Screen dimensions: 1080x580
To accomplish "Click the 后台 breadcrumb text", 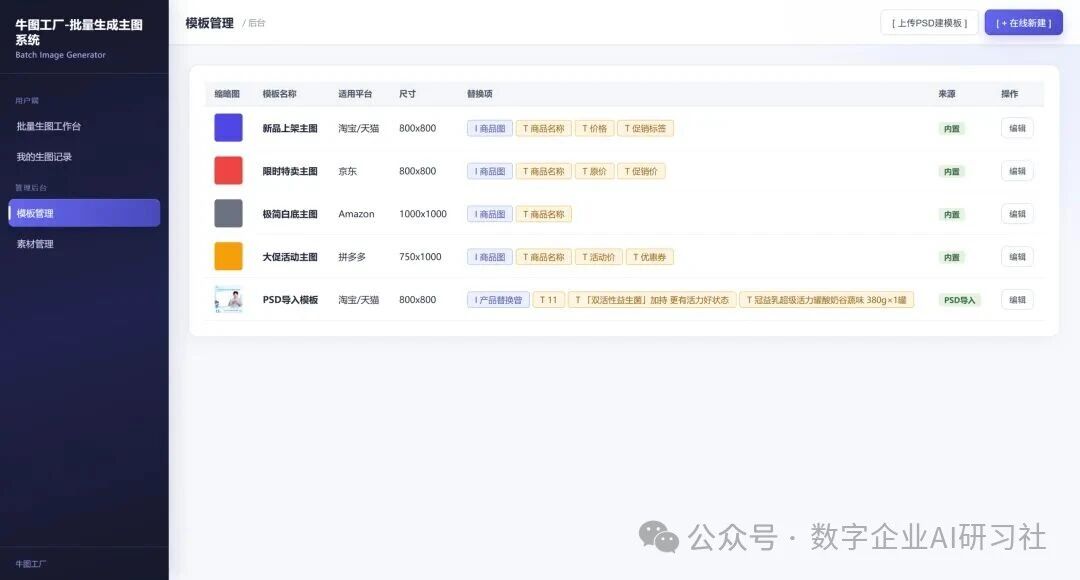I will point(256,23).
